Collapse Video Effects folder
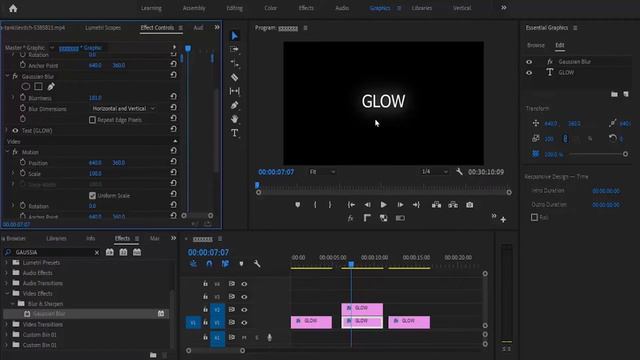Image resolution: width=640 pixels, height=360 pixels. pos(7,293)
